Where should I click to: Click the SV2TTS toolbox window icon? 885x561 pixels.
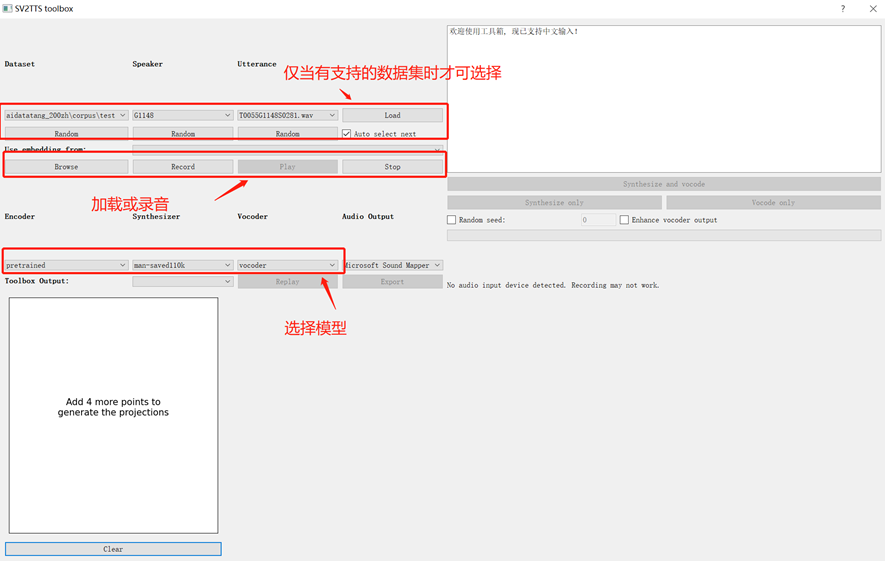[7, 8]
